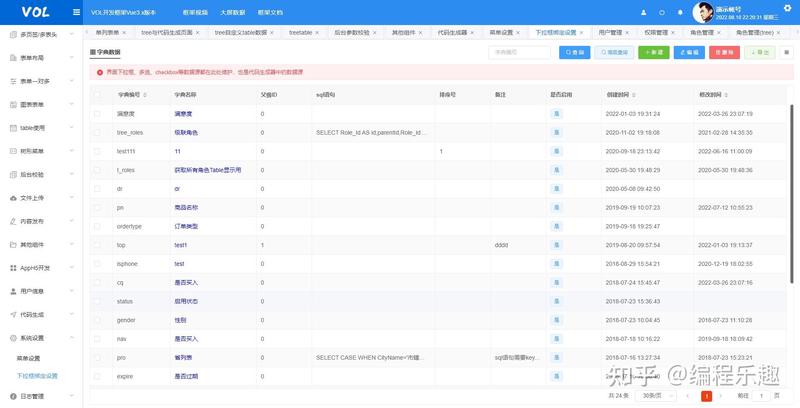The image size is (800, 408).
Task: Open the 框架文档 top menu item
Action: [x=270, y=12]
